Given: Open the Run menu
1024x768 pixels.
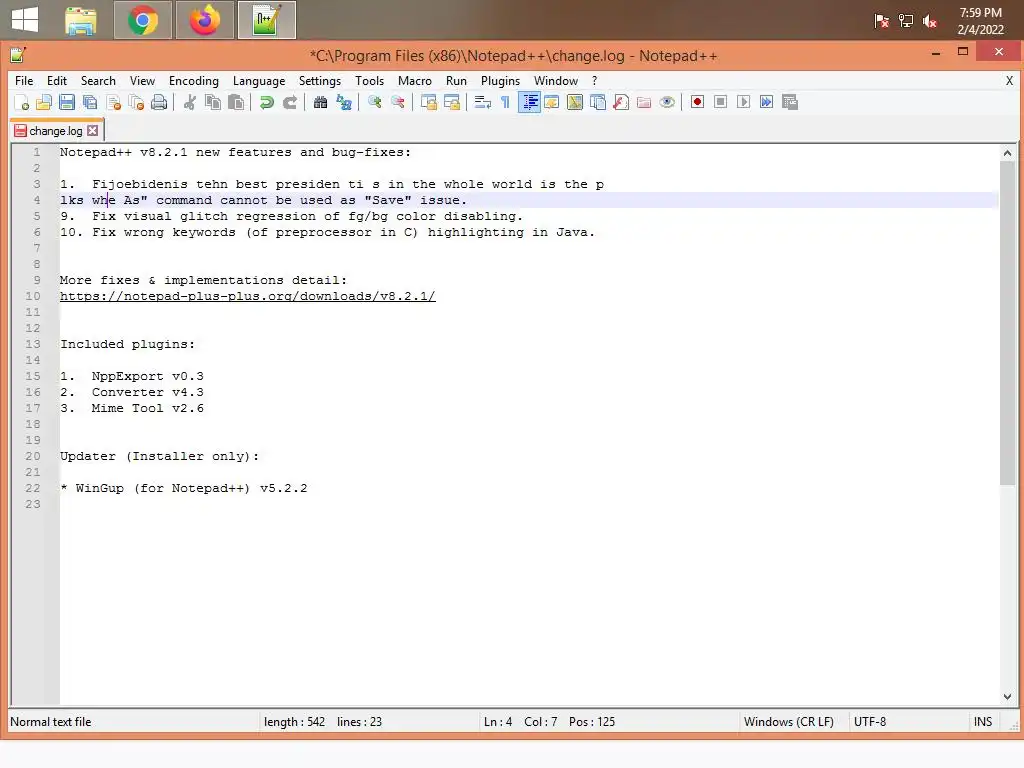Looking at the screenshot, I should [x=456, y=81].
